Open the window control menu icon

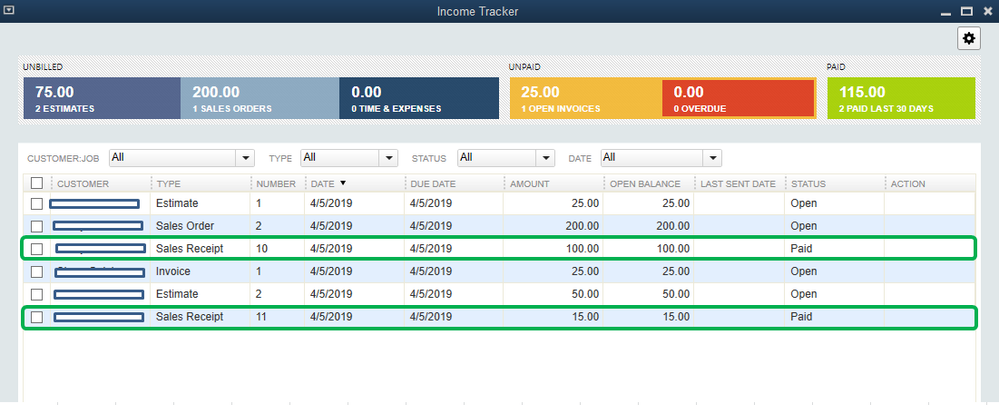pos(8,11)
